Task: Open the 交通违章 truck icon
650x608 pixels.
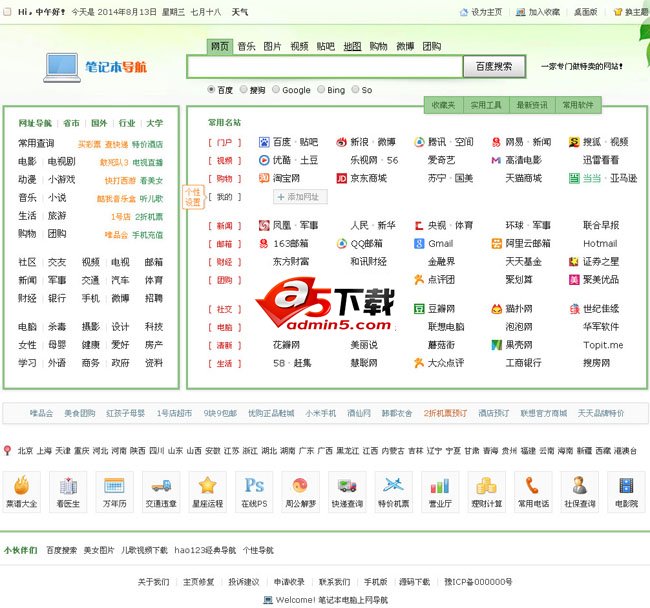Action: pos(161,486)
